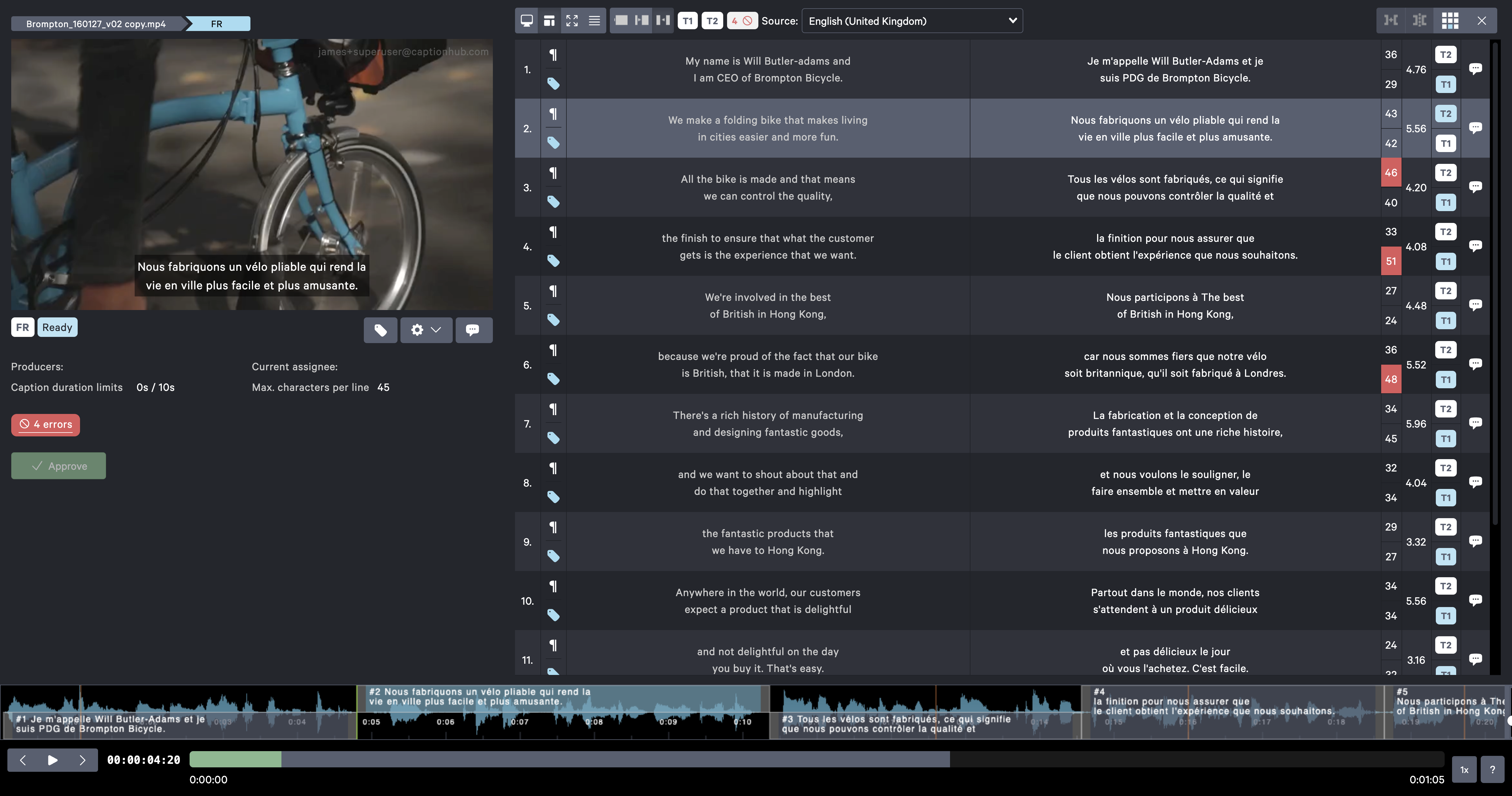Open the grid view icon
The image size is (1512, 796).
pos(1450,21)
